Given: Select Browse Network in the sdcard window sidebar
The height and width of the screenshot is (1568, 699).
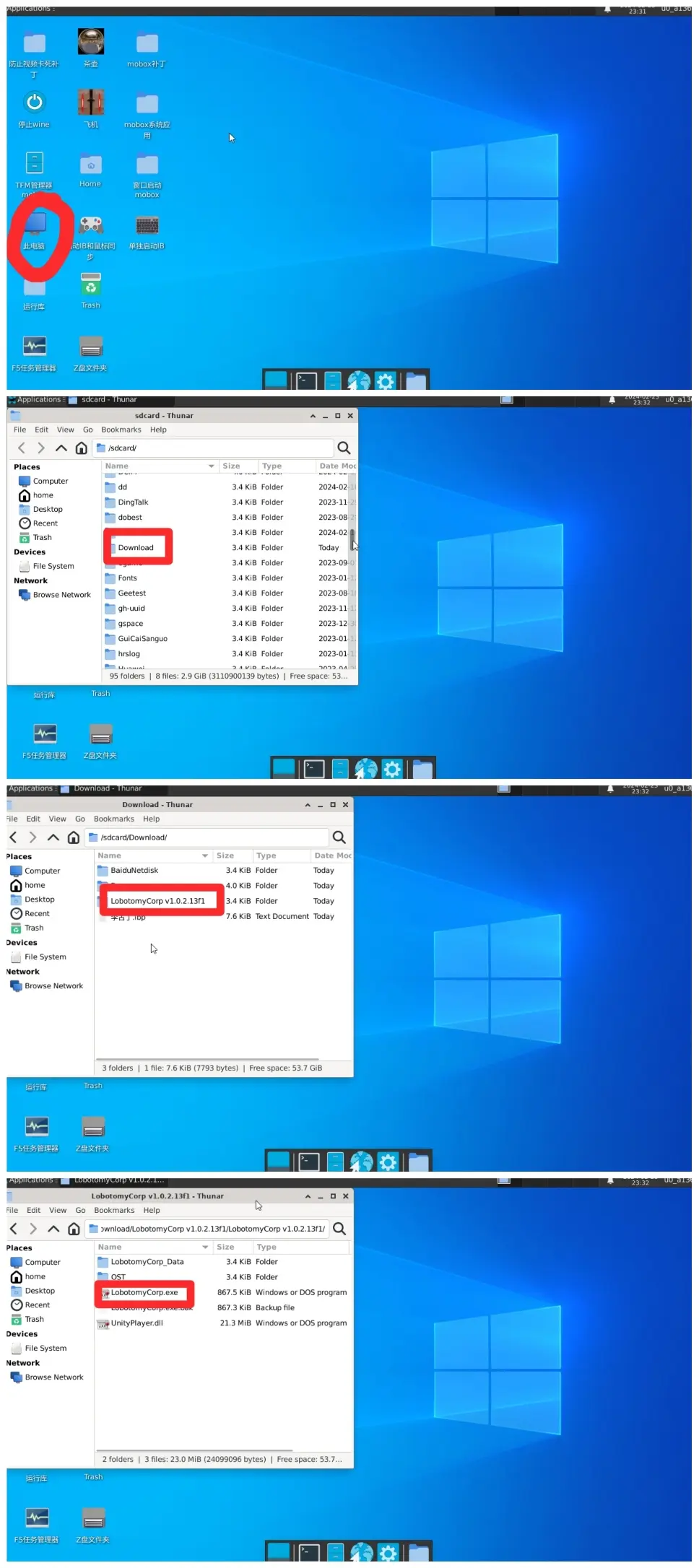Looking at the screenshot, I should click(x=61, y=595).
